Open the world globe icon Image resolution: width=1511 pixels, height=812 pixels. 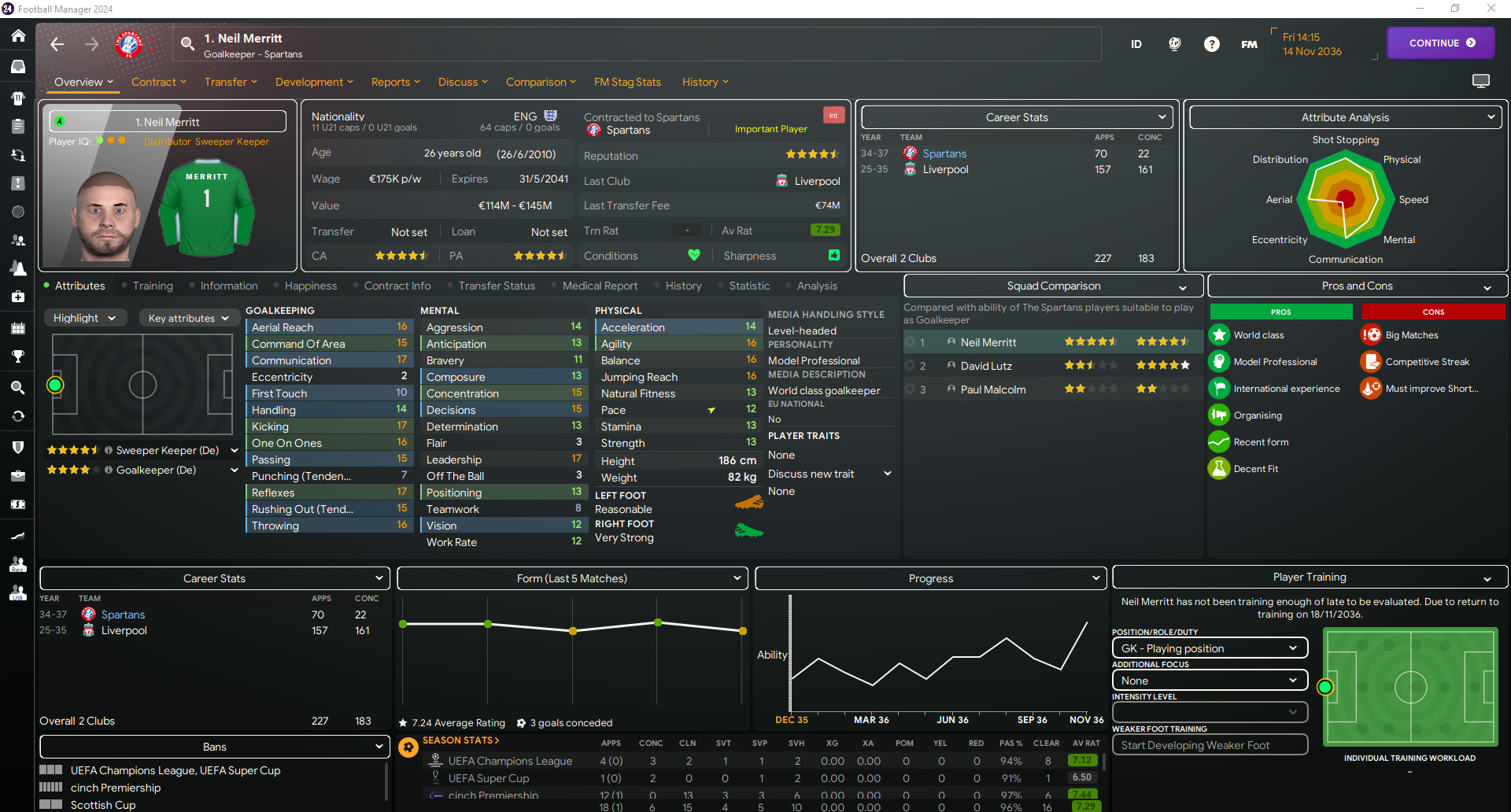[1174, 44]
